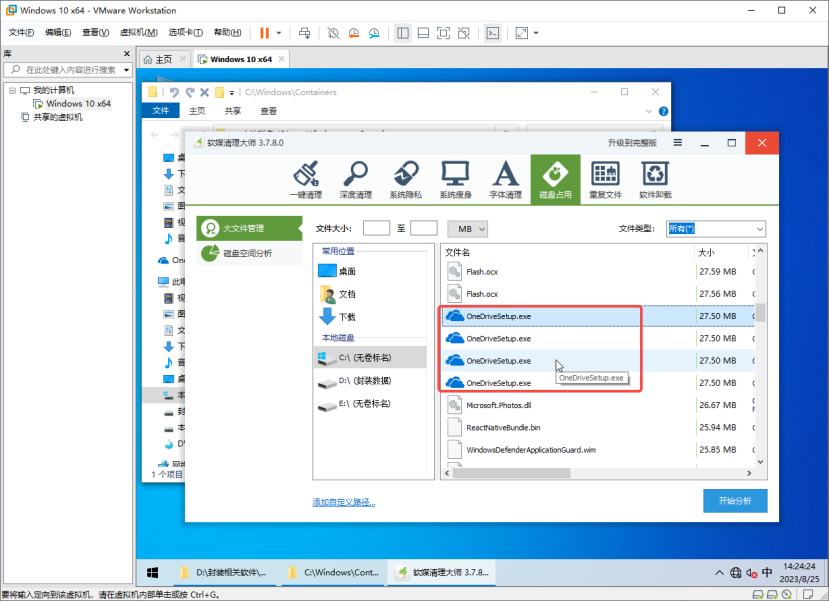Toggle the console view icon in VMware
This screenshot has width=829, height=602.
click(x=493, y=33)
